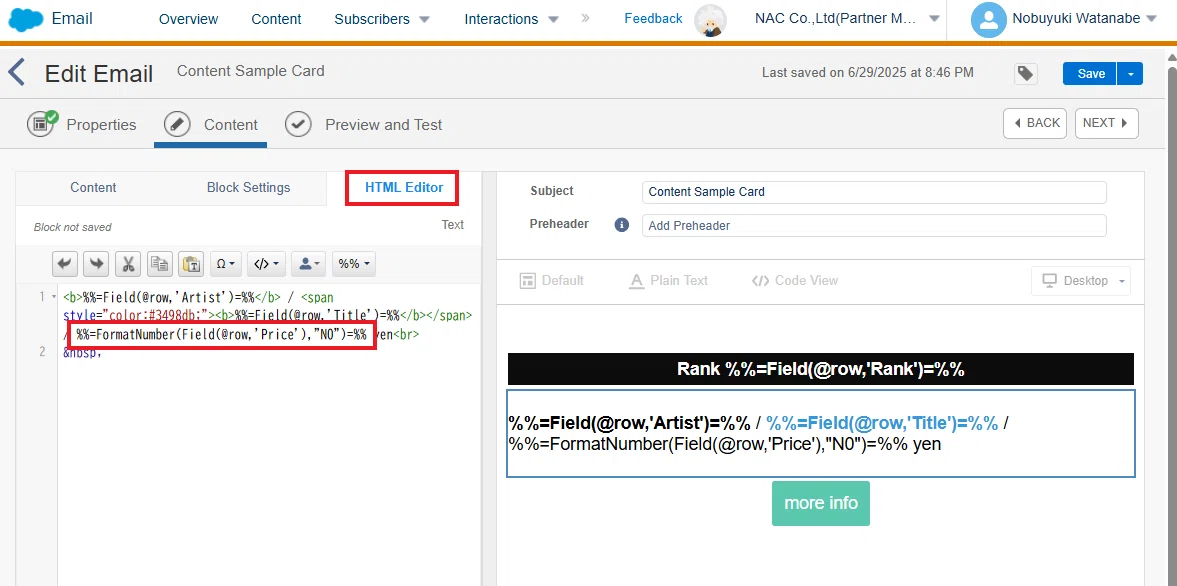
Task: Click the user profile avatar icon
Action: [988, 20]
